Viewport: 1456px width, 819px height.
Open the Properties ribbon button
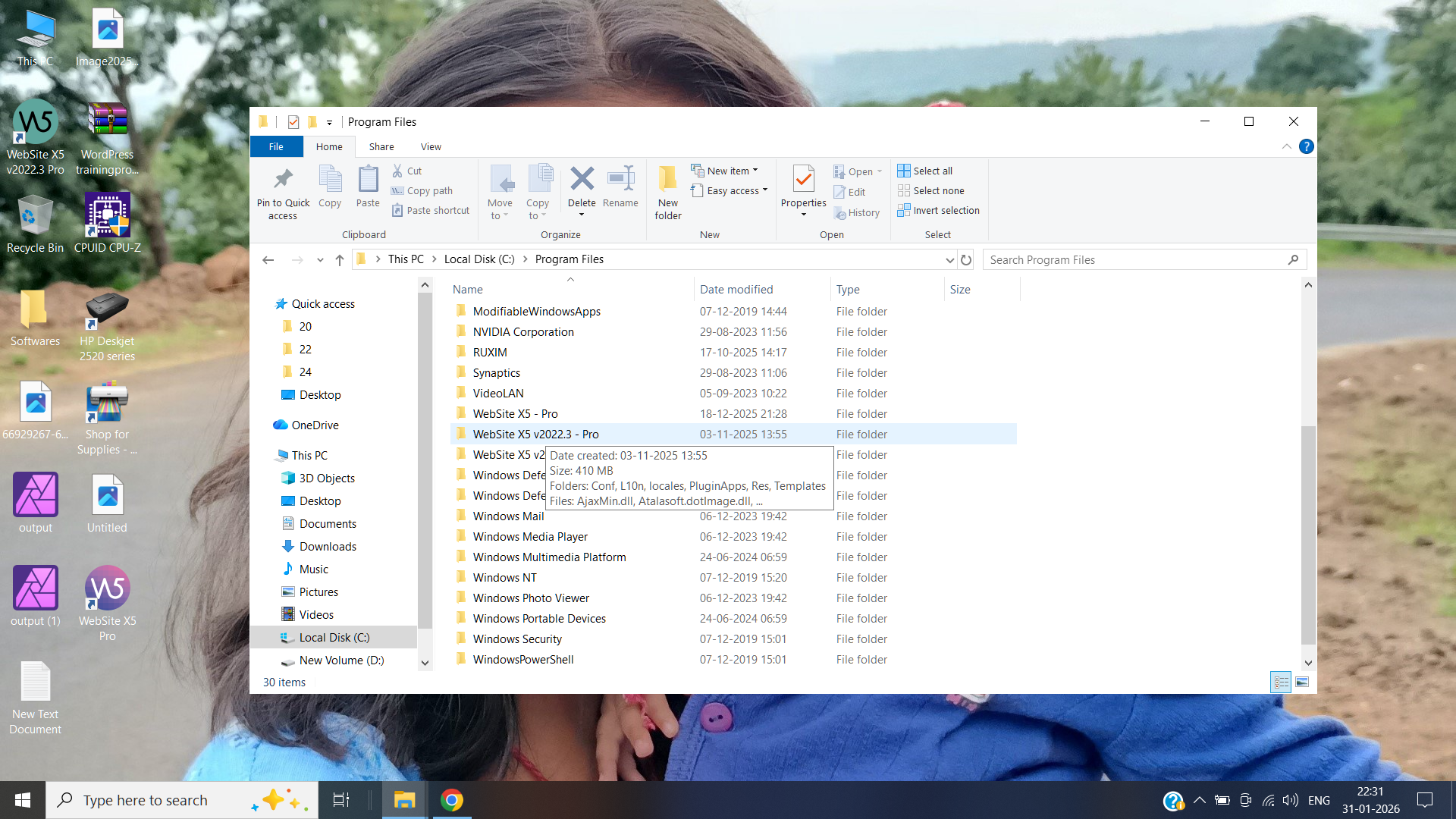803,182
